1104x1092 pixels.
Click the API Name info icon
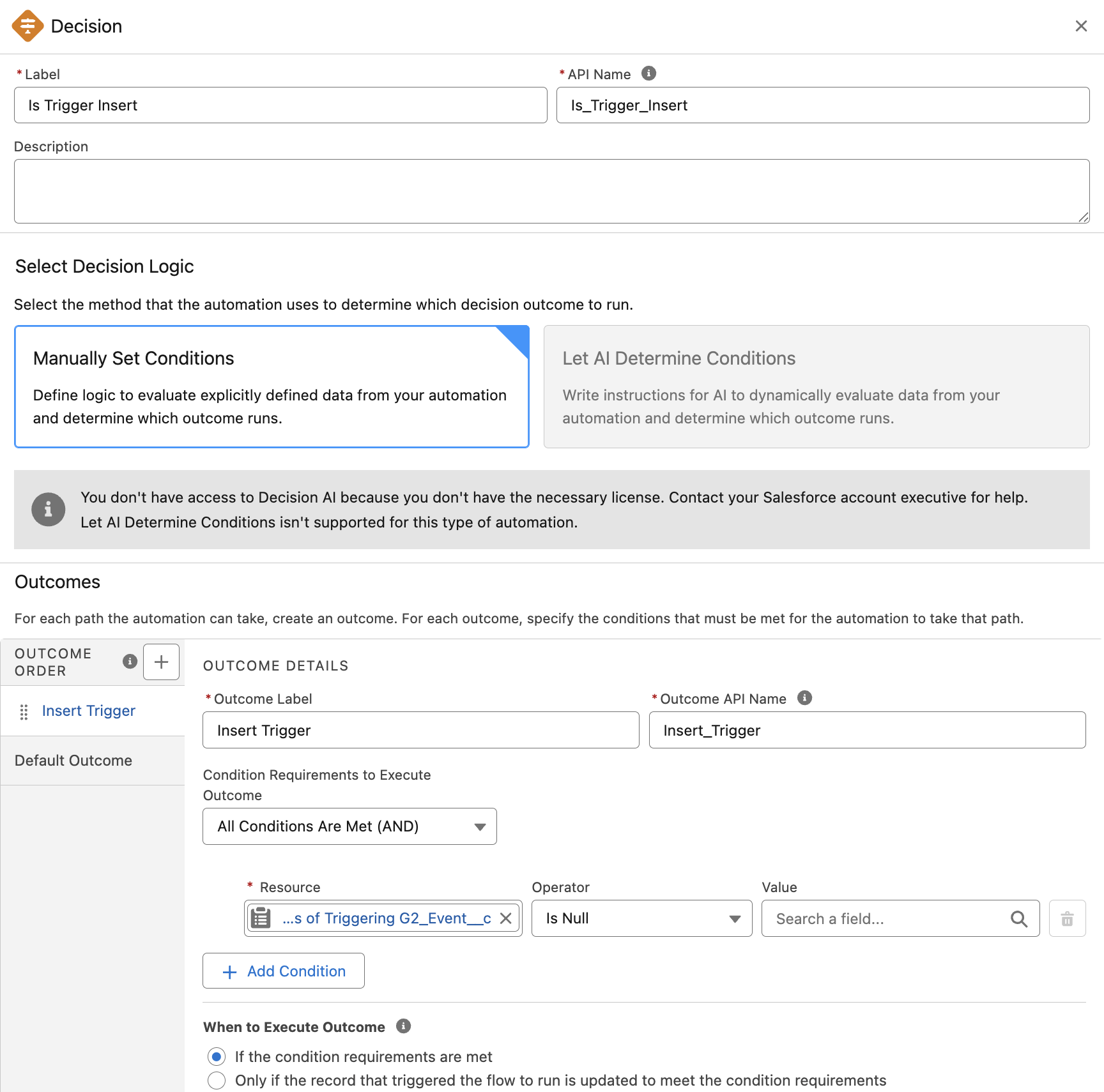coord(648,73)
